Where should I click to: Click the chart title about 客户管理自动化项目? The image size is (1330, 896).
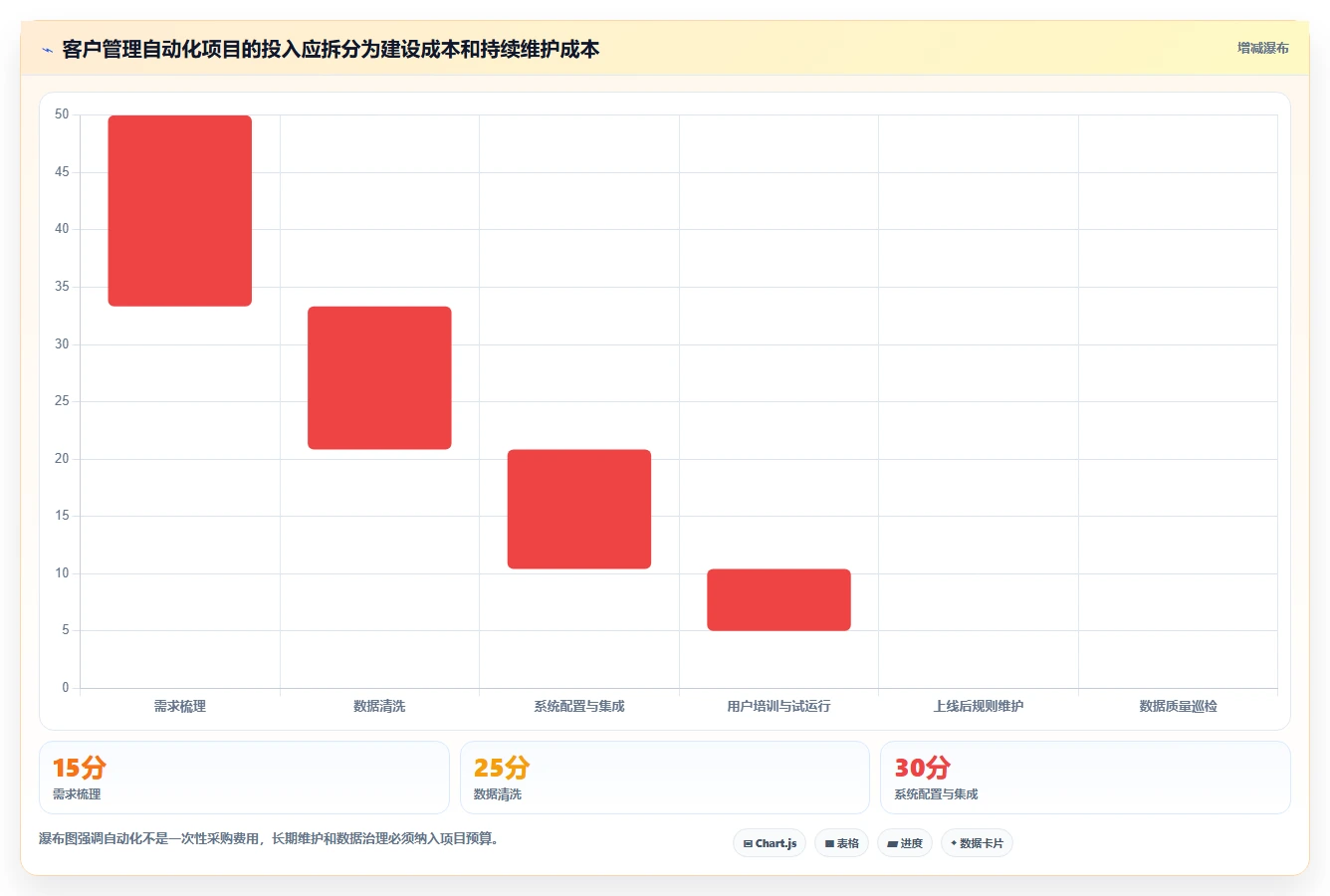point(331,50)
